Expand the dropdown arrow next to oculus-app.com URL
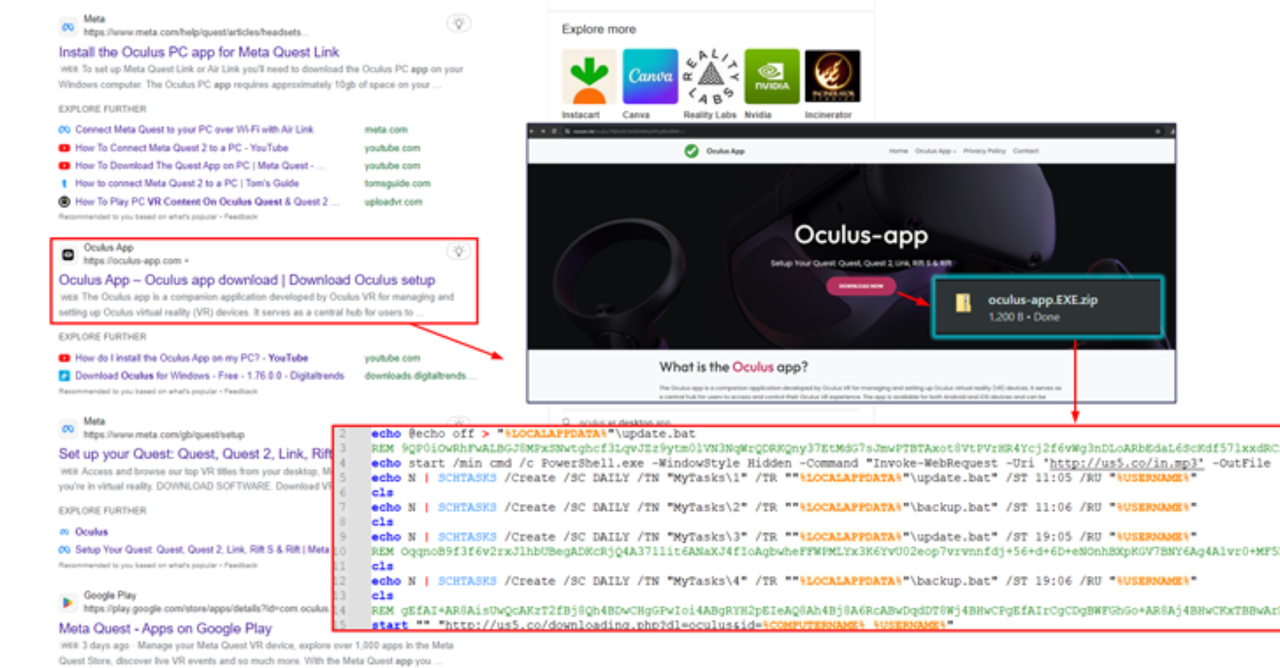 coord(186,261)
